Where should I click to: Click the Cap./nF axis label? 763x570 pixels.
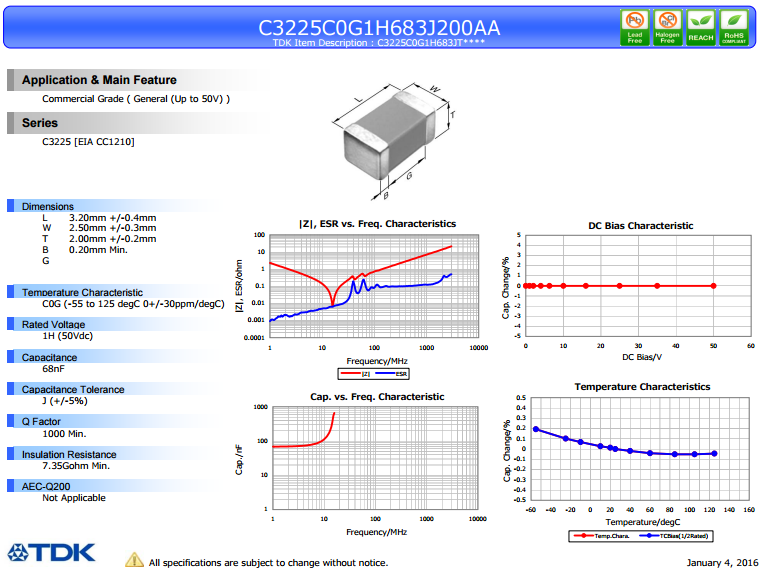239,460
